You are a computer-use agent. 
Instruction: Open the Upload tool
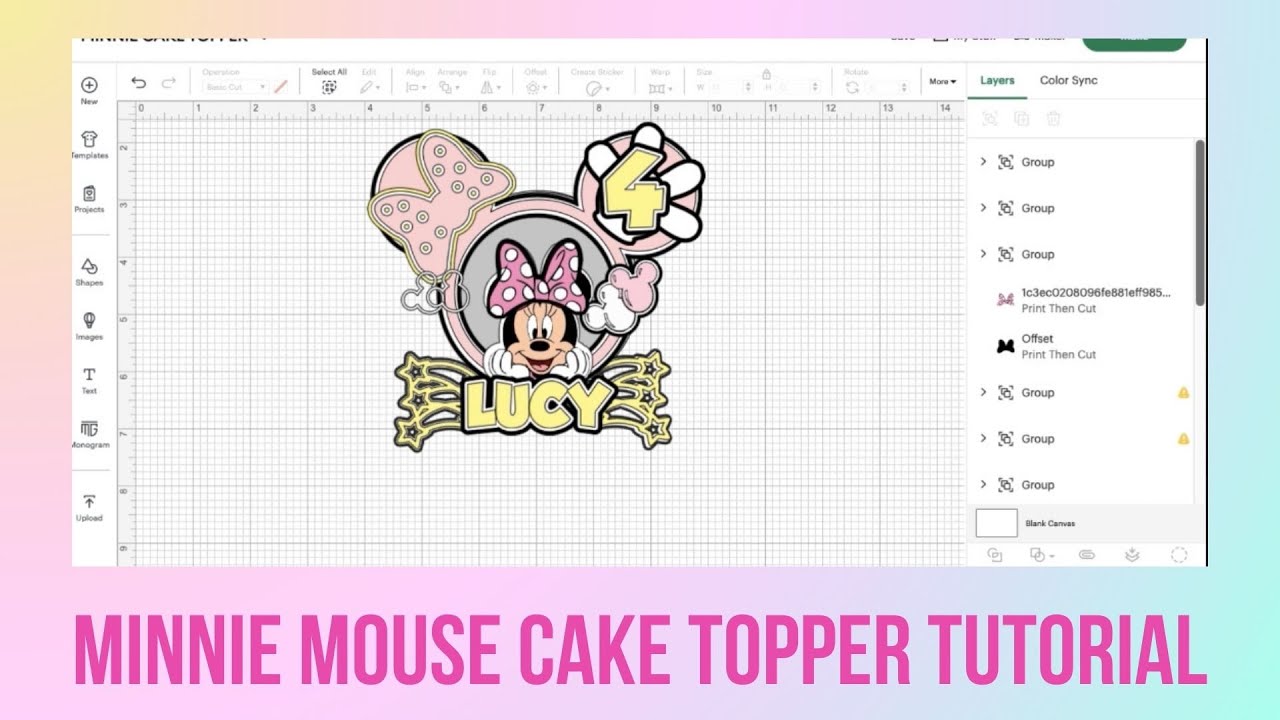tap(89, 507)
